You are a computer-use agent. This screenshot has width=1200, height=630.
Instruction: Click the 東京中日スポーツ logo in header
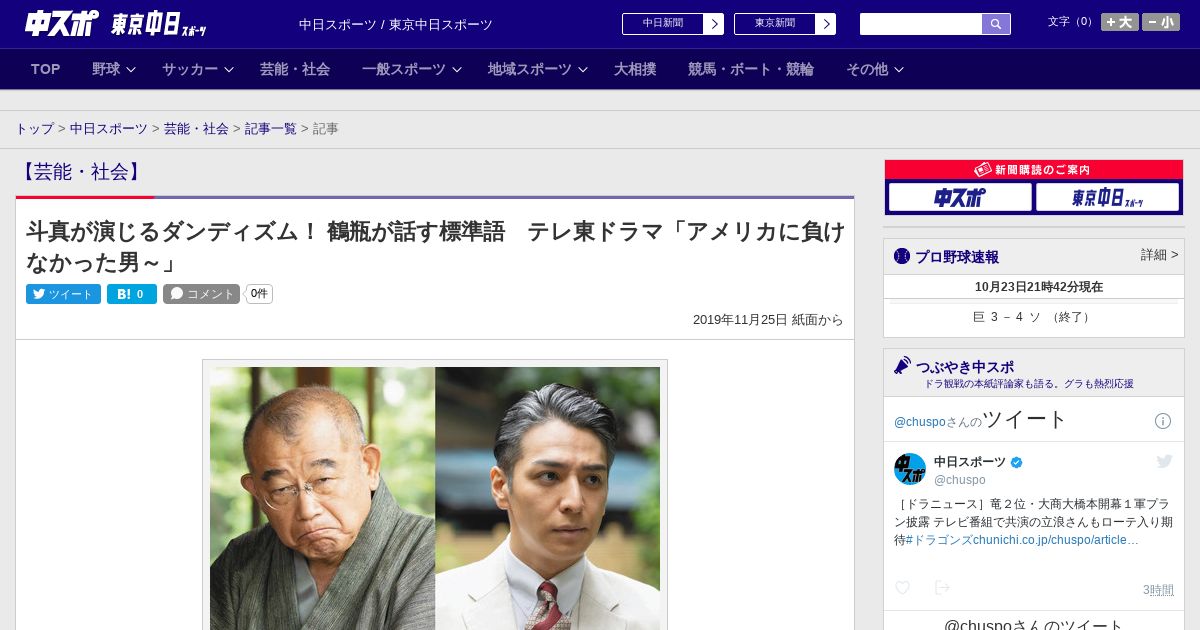pyautogui.click(x=159, y=24)
